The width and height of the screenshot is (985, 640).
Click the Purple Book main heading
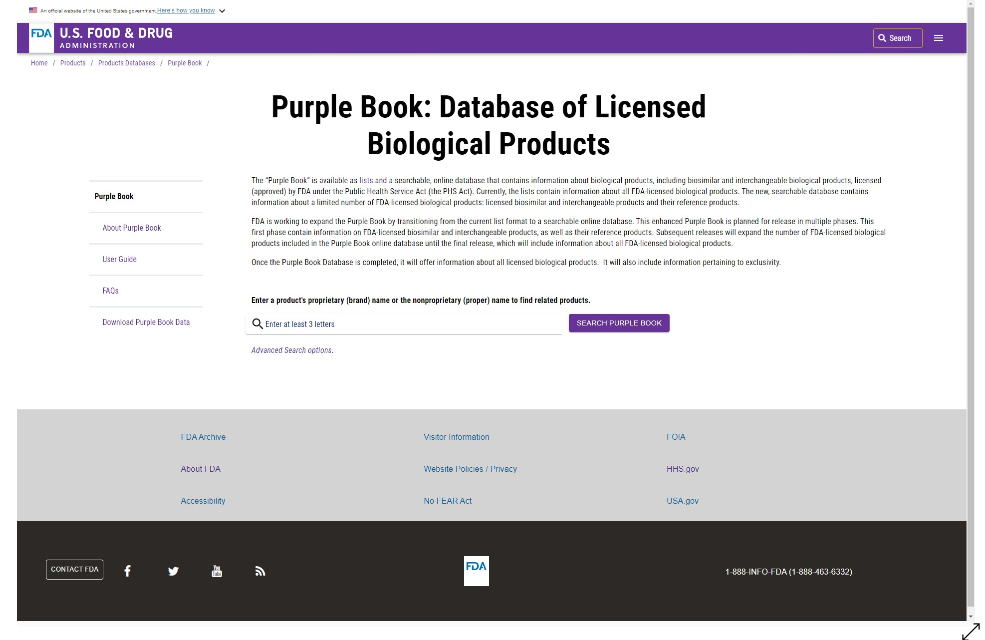[x=489, y=125]
